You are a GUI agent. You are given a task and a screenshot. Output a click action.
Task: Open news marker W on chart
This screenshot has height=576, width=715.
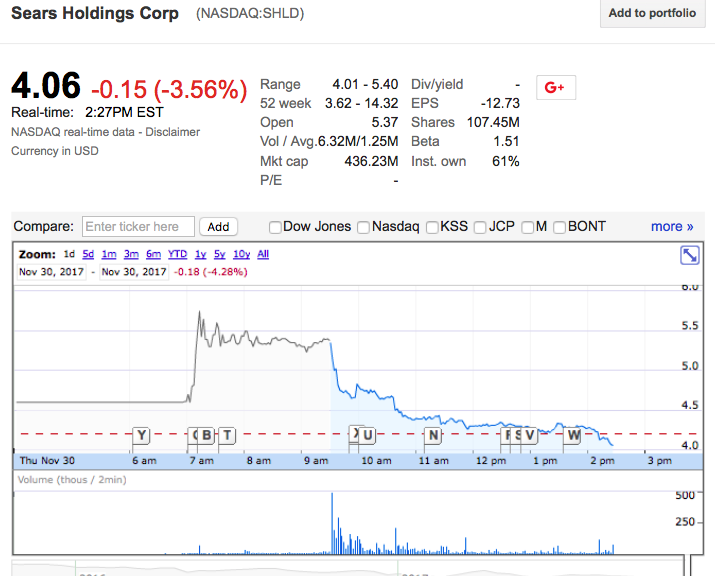coord(573,436)
